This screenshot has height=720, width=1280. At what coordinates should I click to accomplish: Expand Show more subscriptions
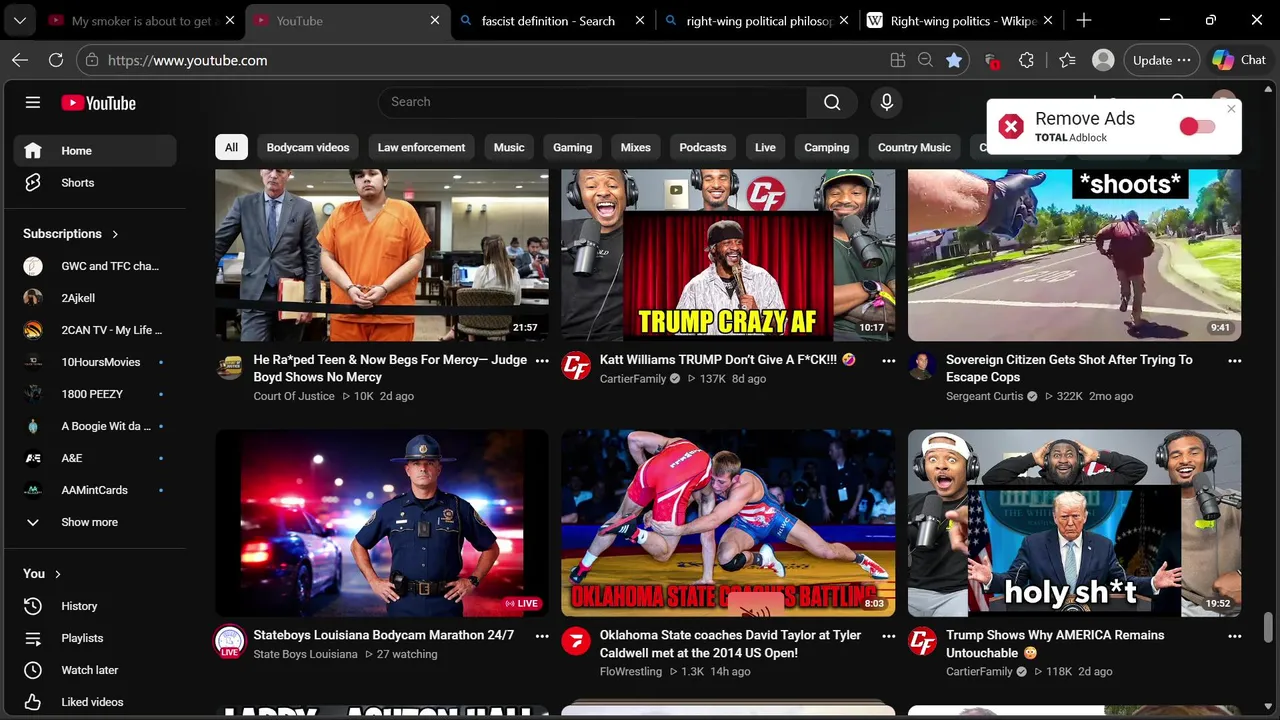pyautogui.click(x=95, y=522)
